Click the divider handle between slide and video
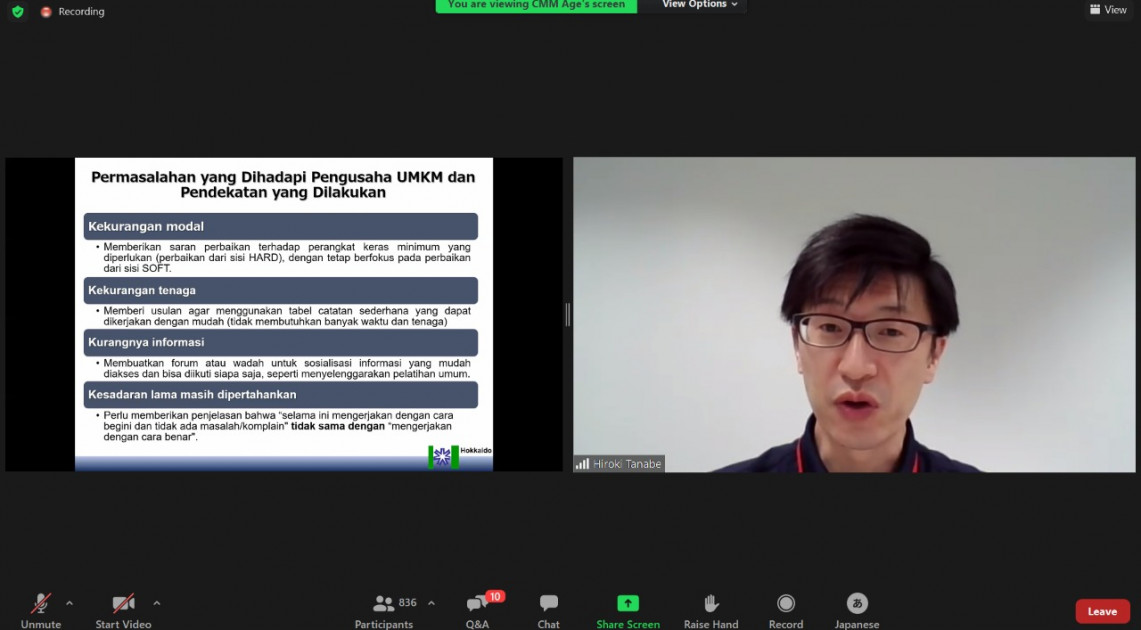 pos(568,314)
